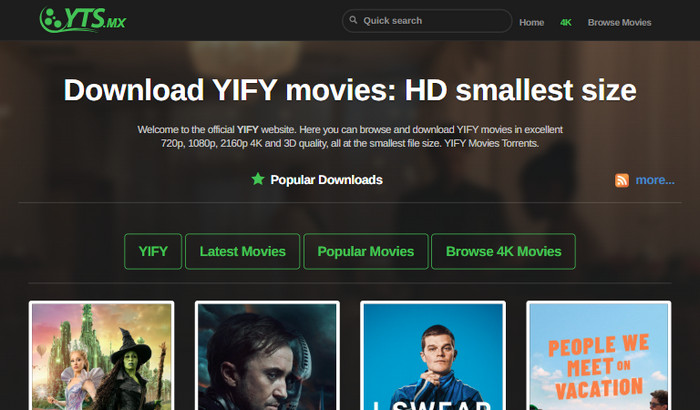Focus the Quick search field
This screenshot has width=700, height=410.
(x=427, y=21)
